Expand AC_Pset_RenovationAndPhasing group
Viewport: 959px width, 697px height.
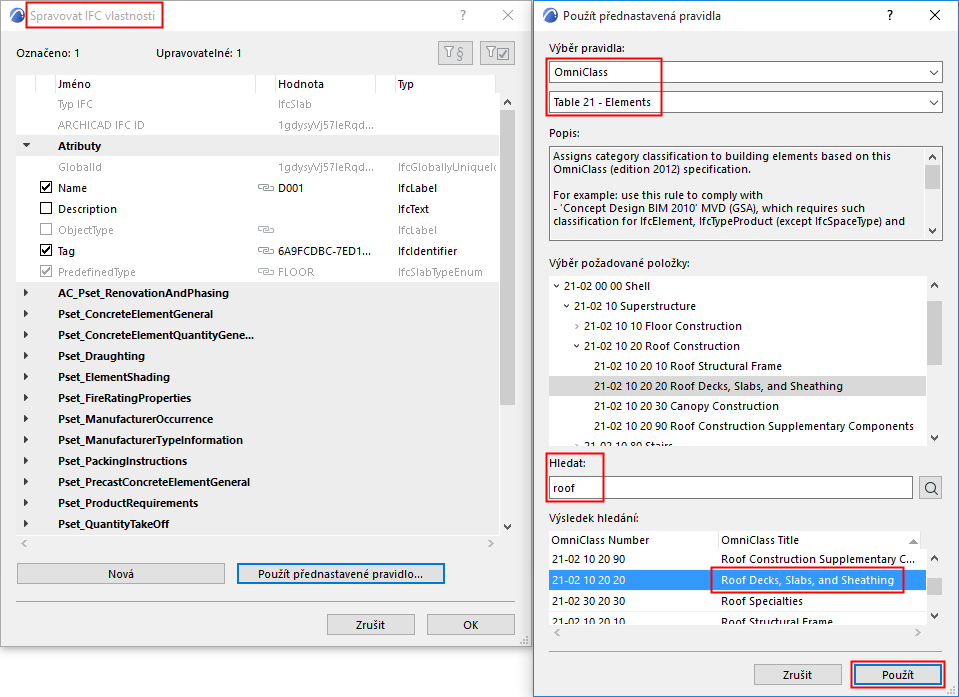pos(26,293)
